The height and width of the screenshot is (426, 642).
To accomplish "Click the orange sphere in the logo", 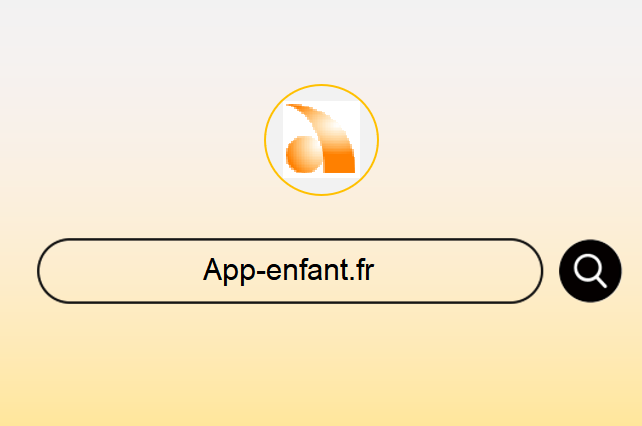I will [304, 155].
